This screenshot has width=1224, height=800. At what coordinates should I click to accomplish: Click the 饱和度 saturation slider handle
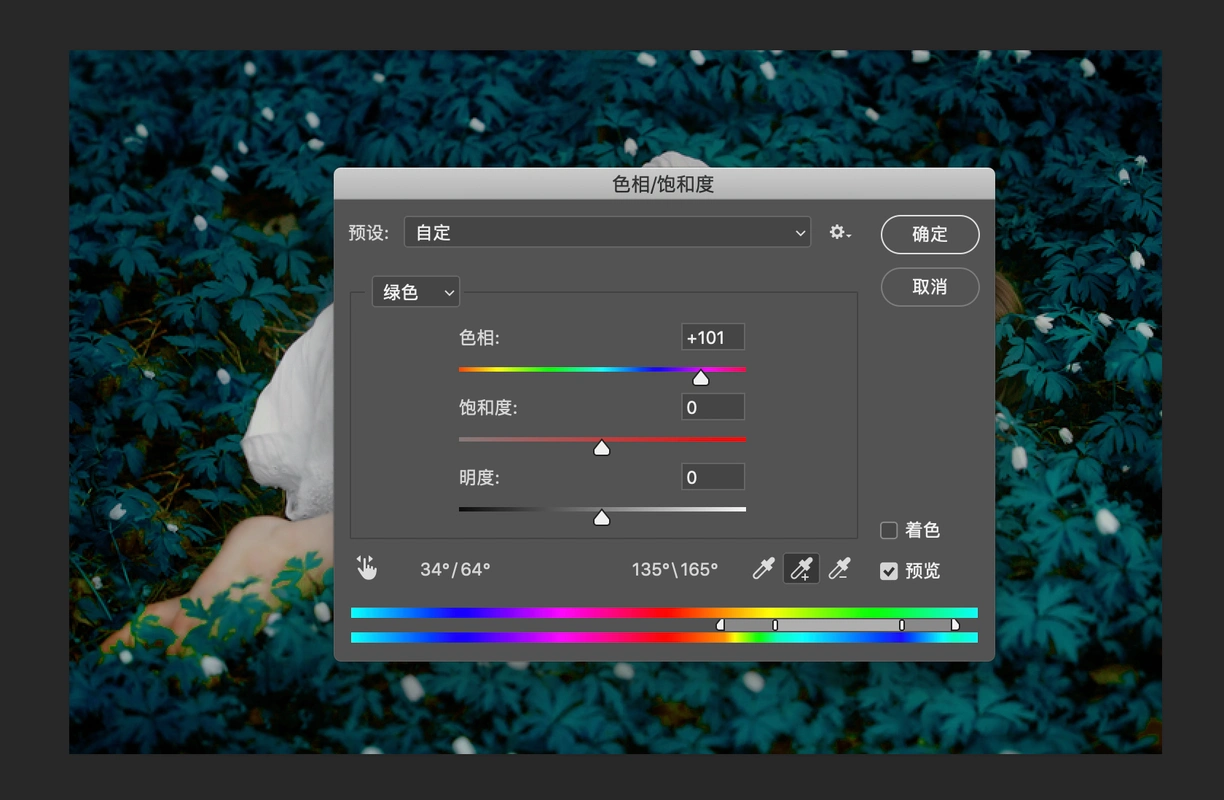pos(602,447)
